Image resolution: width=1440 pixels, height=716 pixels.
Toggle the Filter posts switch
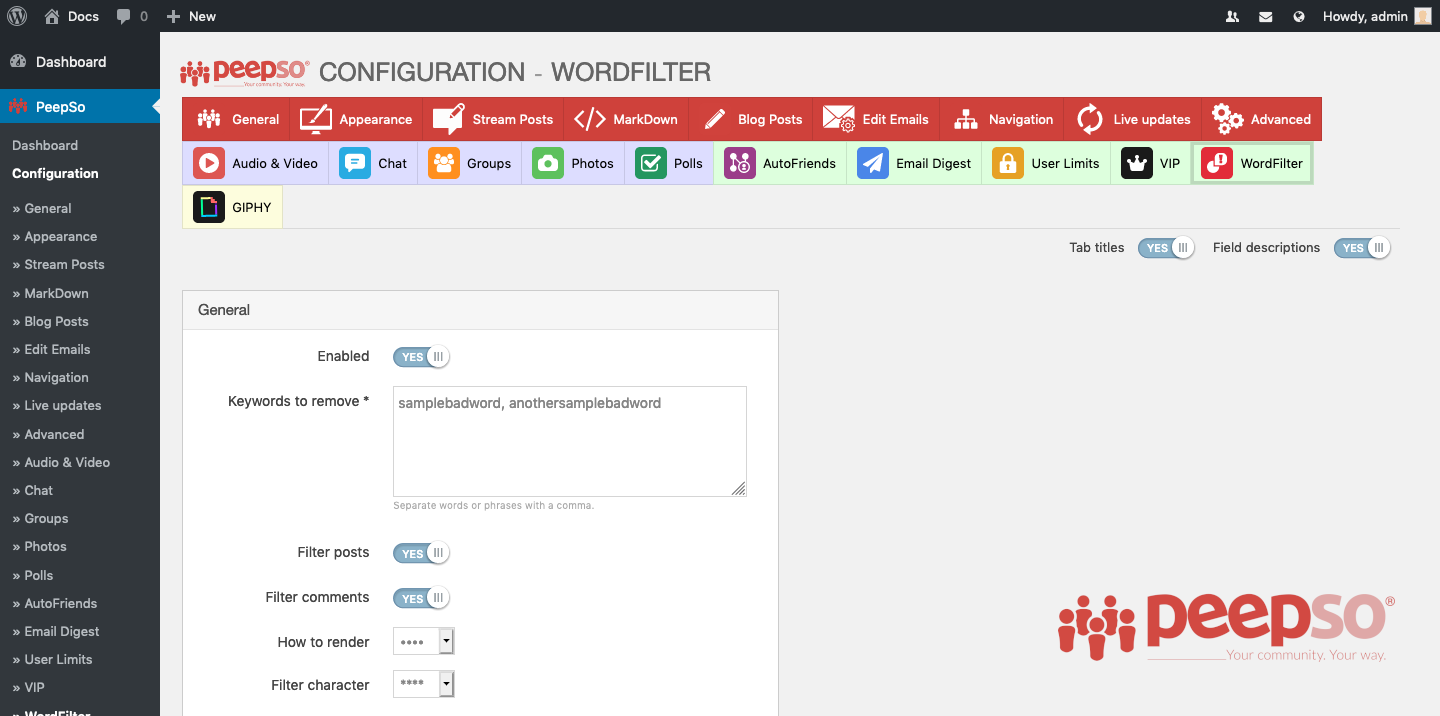point(421,553)
